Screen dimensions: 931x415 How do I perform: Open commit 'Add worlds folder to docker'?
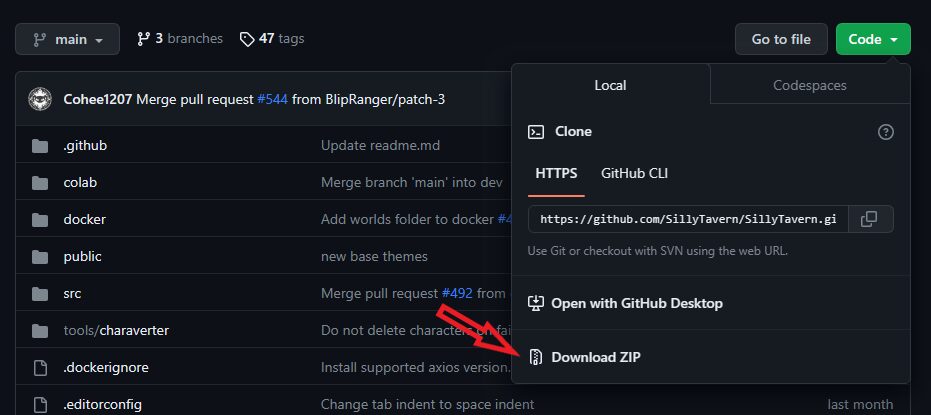[x=407, y=220]
